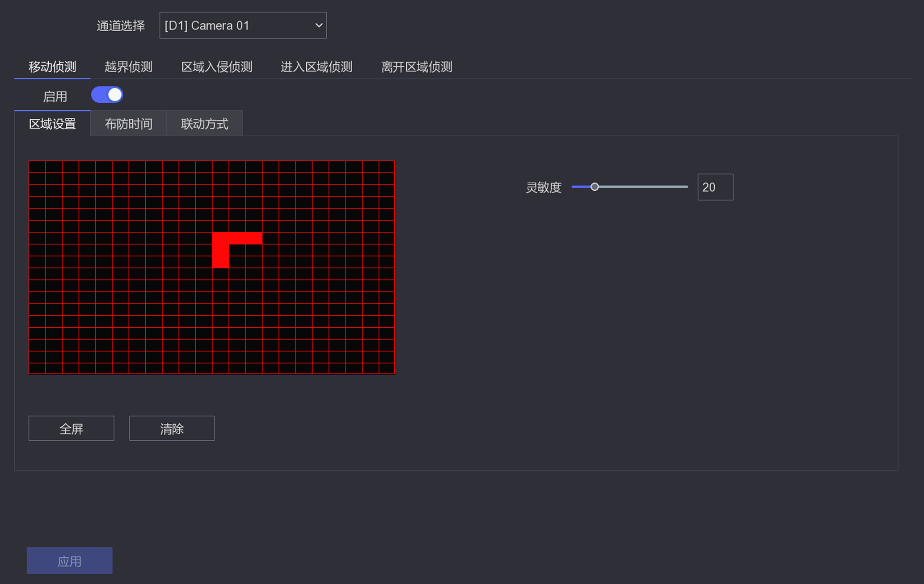
Task: Click the chevron arrow in channel combo box
Action: 318,25
